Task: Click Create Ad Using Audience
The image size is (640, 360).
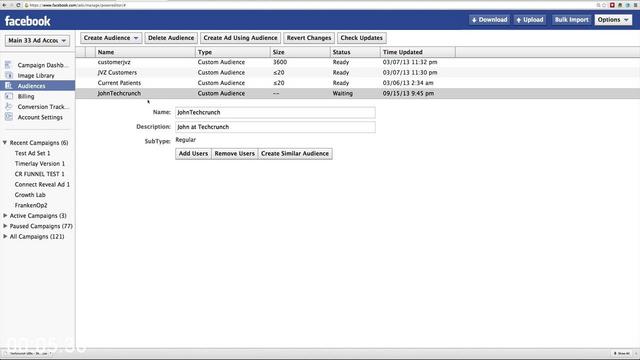Action: [x=240, y=38]
